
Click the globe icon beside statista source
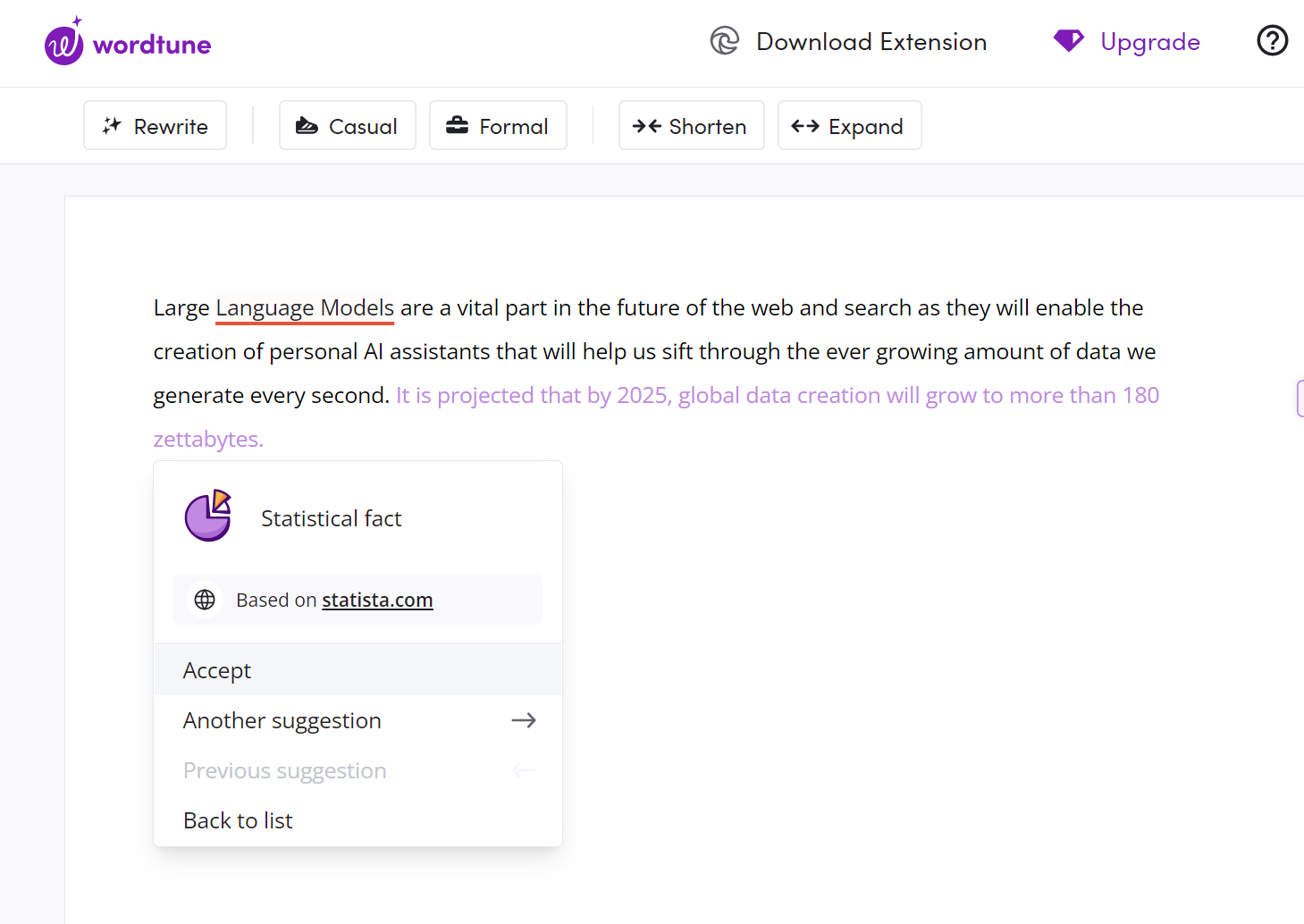click(x=205, y=600)
